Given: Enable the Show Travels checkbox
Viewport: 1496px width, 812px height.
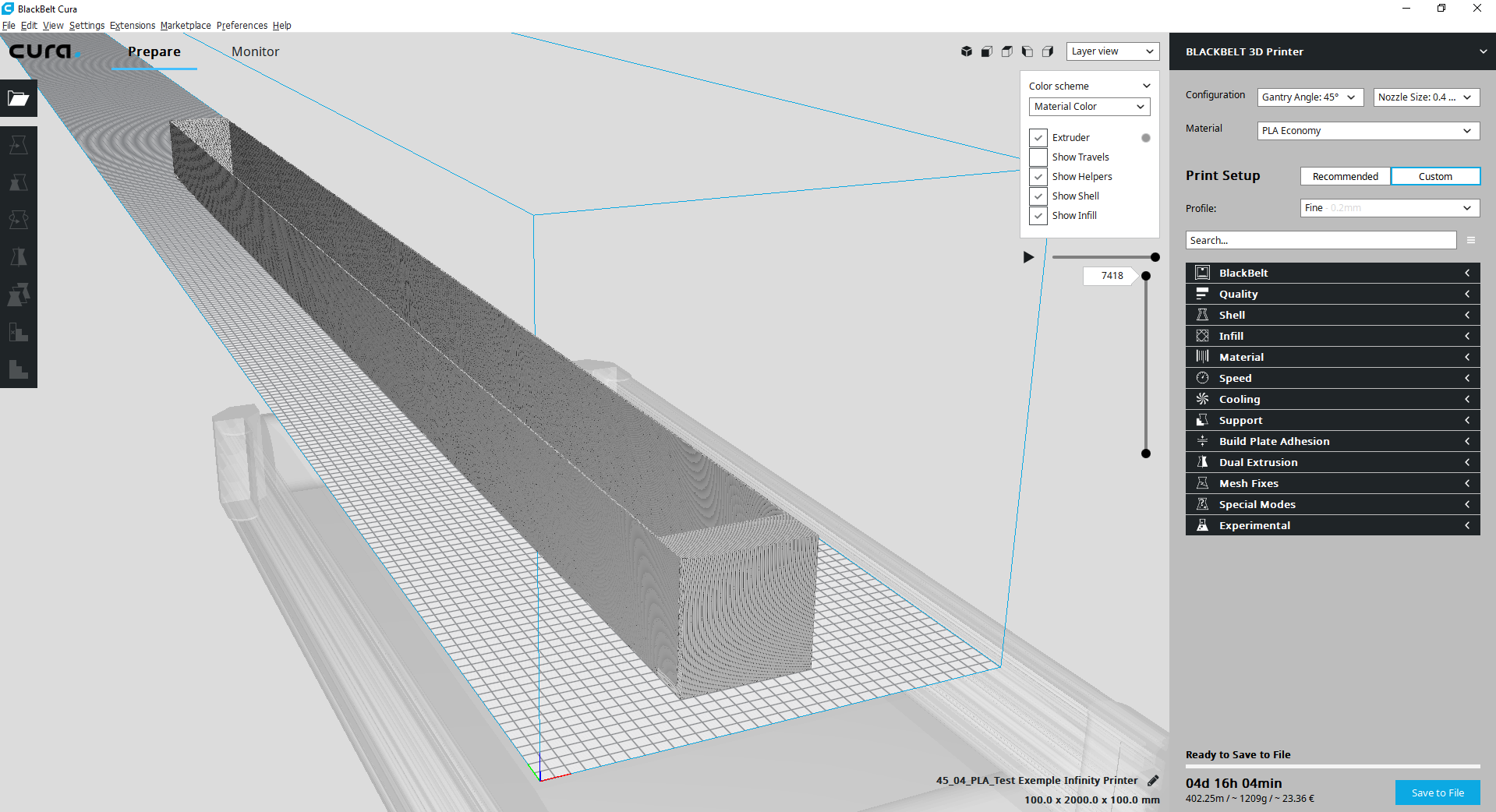Looking at the screenshot, I should (x=1038, y=157).
